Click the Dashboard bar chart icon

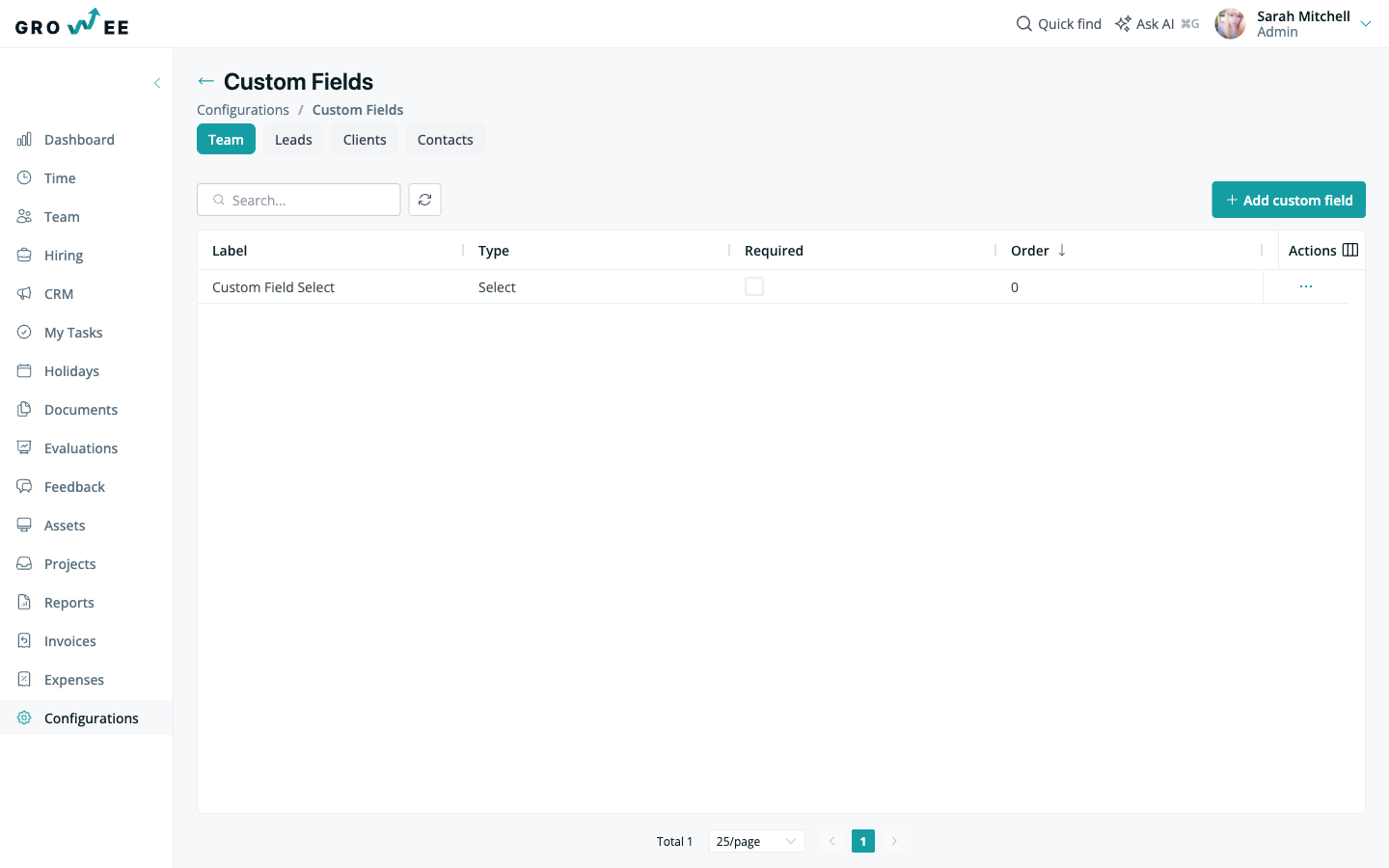click(24, 139)
